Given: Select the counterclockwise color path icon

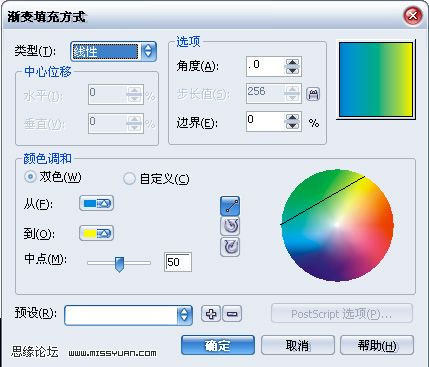Looking at the screenshot, I should pyautogui.click(x=230, y=226).
